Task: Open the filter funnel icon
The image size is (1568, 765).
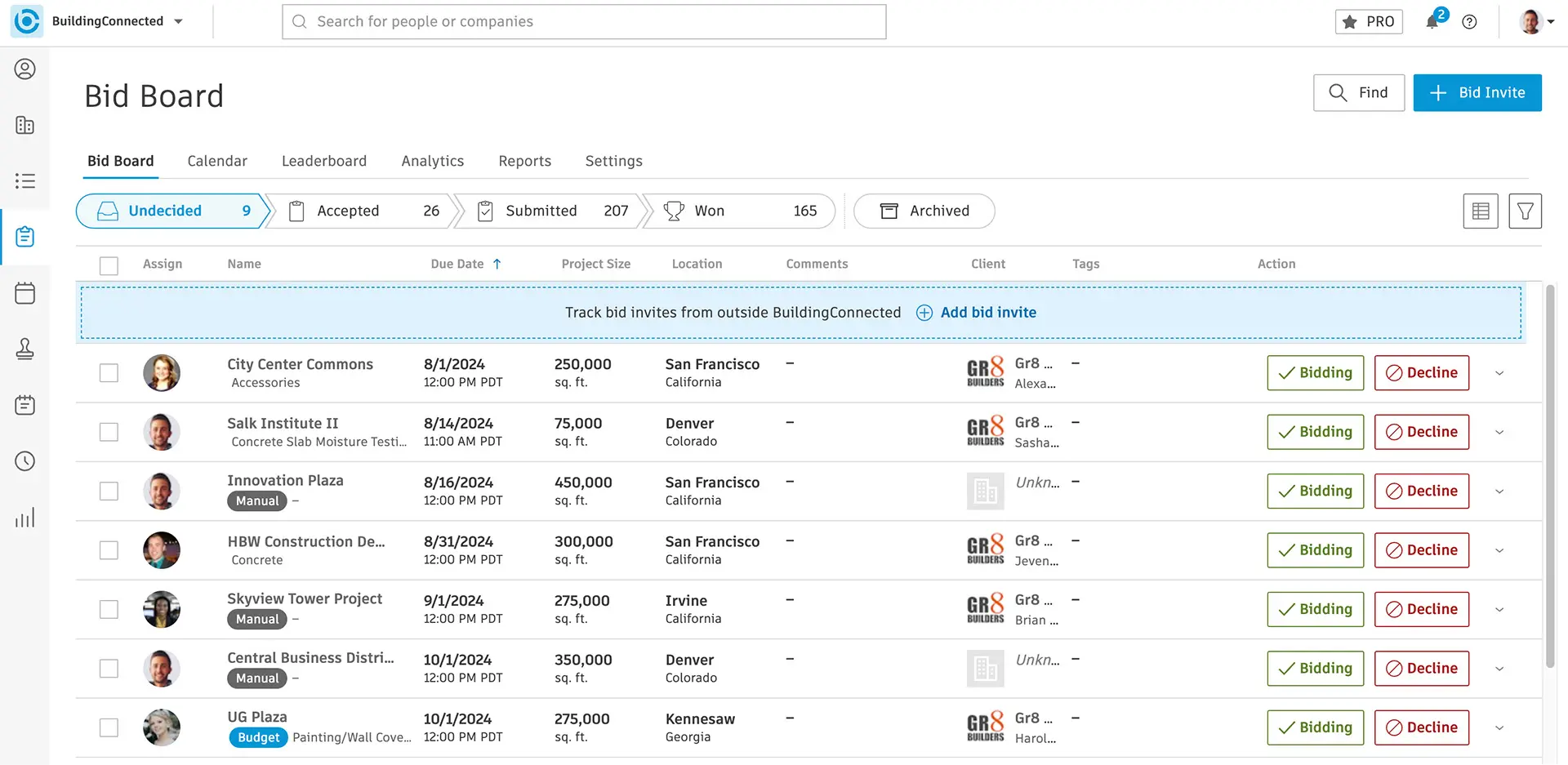Action: pos(1525,211)
